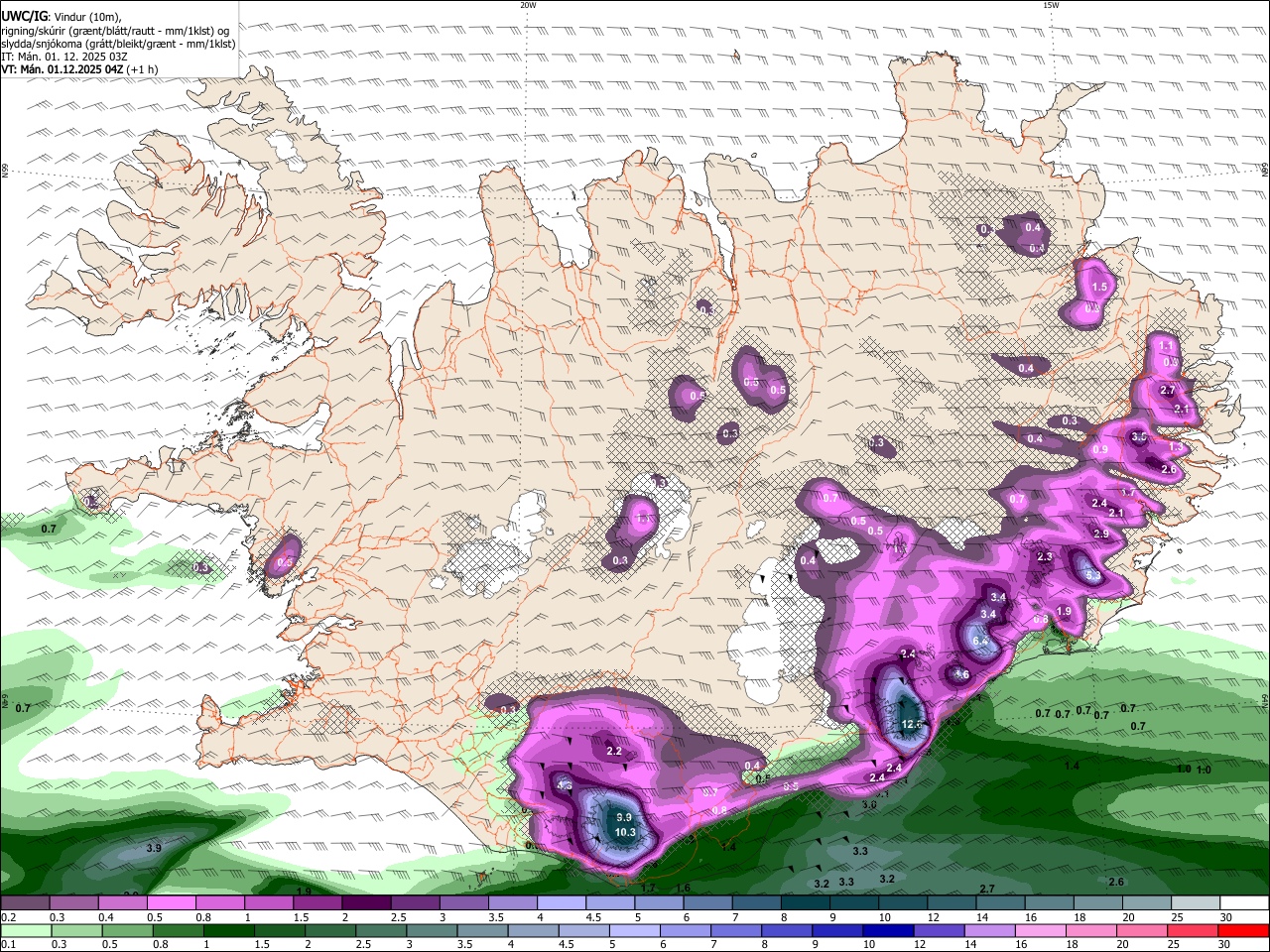Click the red 30 swatch in the rain legend
The image size is (1270, 952).
point(1242,930)
